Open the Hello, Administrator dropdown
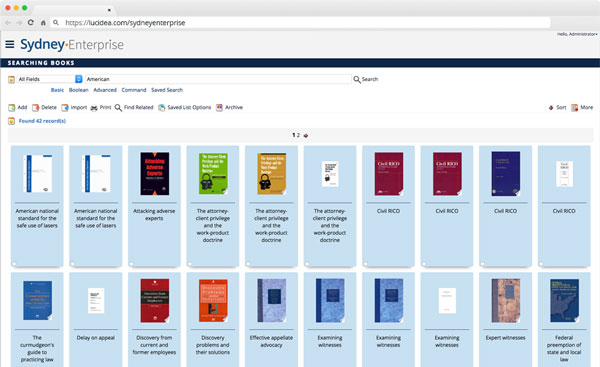Image resolution: width=600 pixels, height=367 pixels. (x=577, y=34)
